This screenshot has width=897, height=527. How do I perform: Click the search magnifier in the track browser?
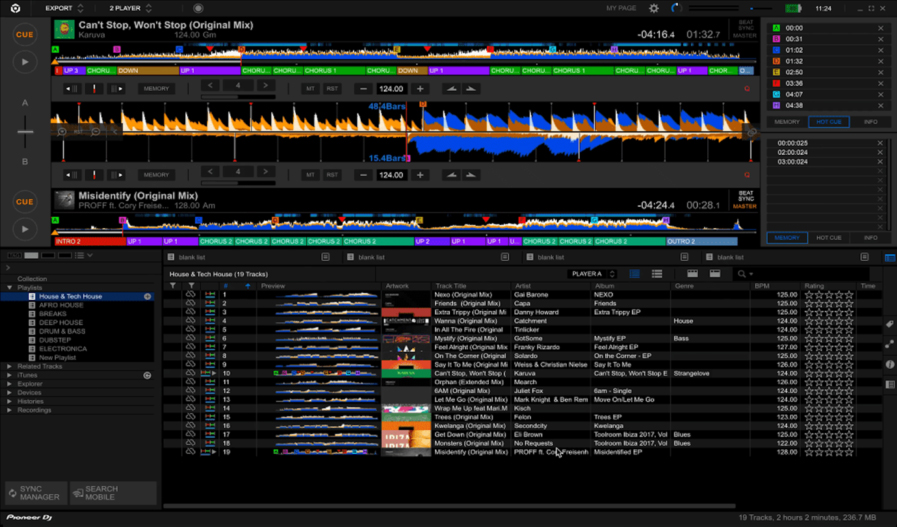742,274
